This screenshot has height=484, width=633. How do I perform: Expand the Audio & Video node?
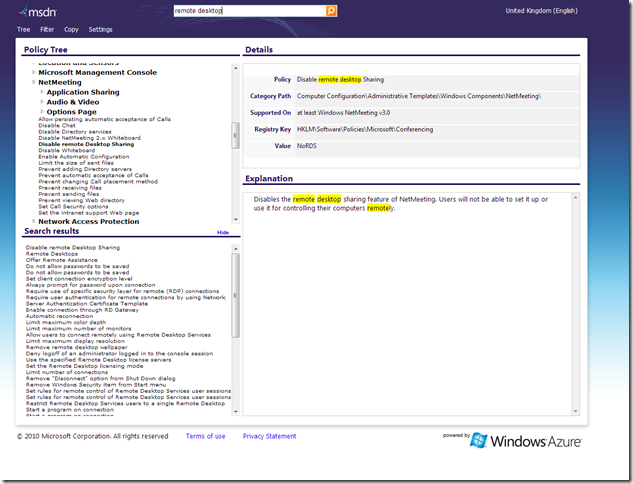tap(42, 102)
